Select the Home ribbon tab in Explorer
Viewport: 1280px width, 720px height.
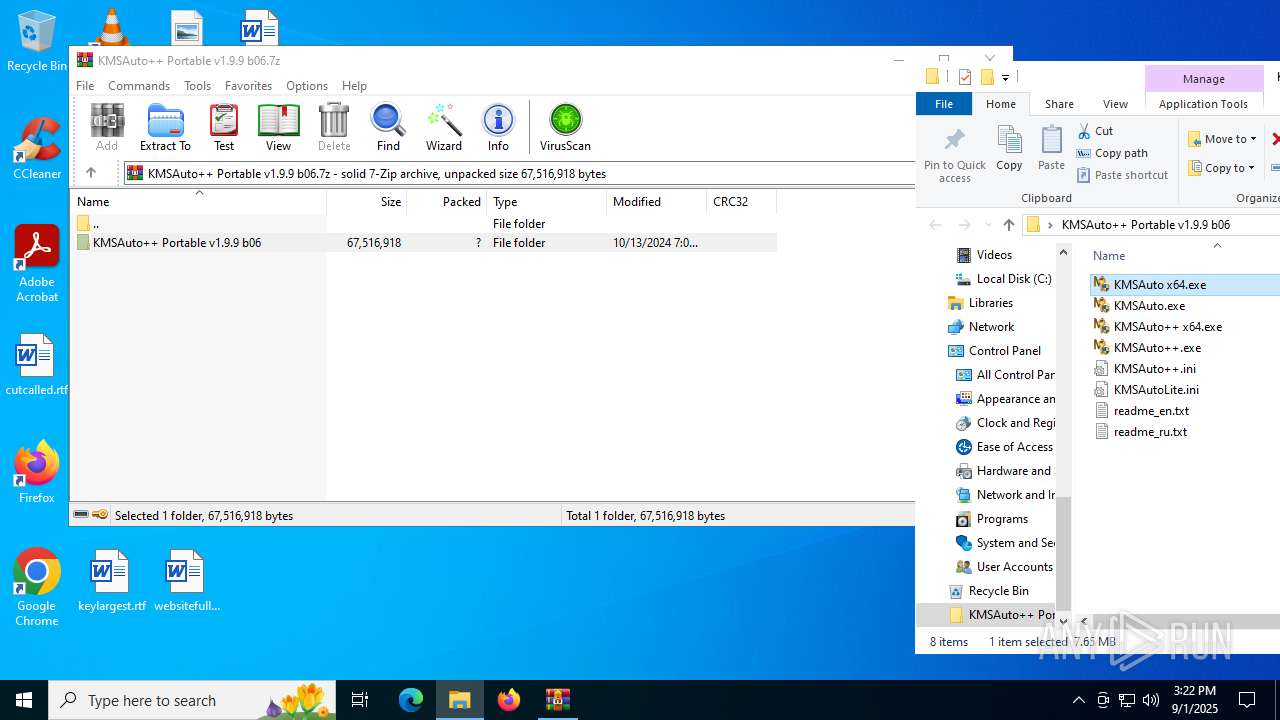click(1001, 104)
